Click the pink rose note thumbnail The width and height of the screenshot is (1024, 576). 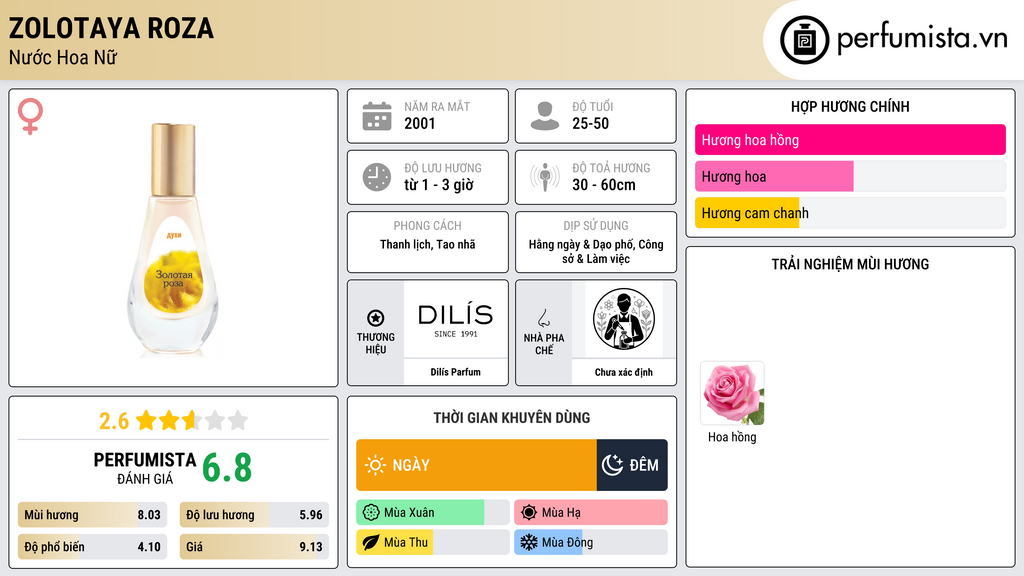point(732,393)
